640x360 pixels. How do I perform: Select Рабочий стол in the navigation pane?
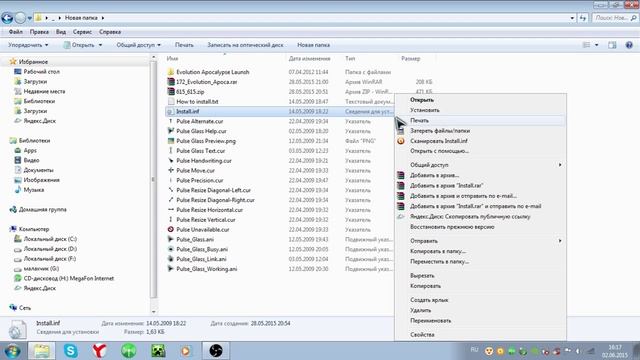pyautogui.click(x=42, y=71)
